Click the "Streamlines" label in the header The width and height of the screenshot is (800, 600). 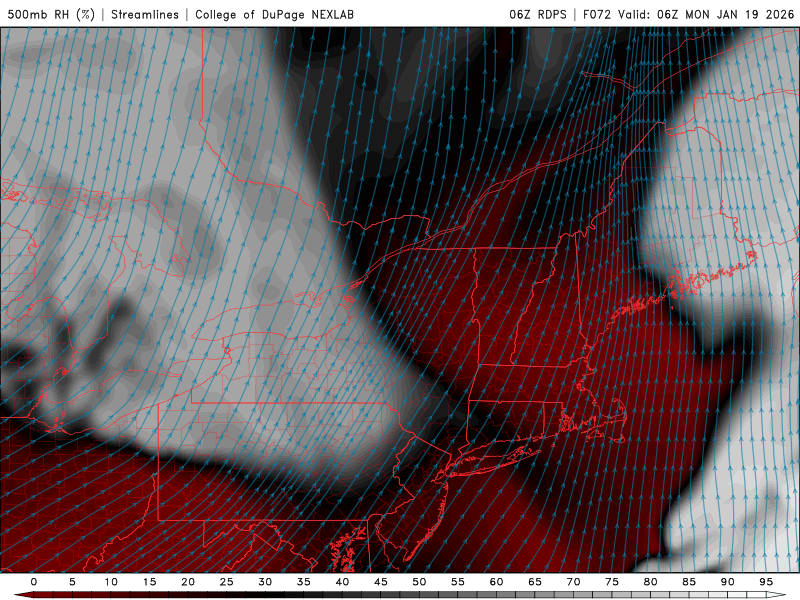pyautogui.click(x=145, y=14)
